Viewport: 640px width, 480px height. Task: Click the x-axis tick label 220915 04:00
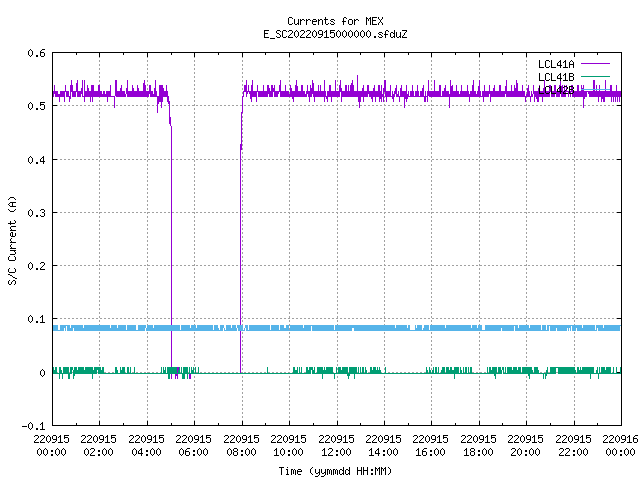146,446
